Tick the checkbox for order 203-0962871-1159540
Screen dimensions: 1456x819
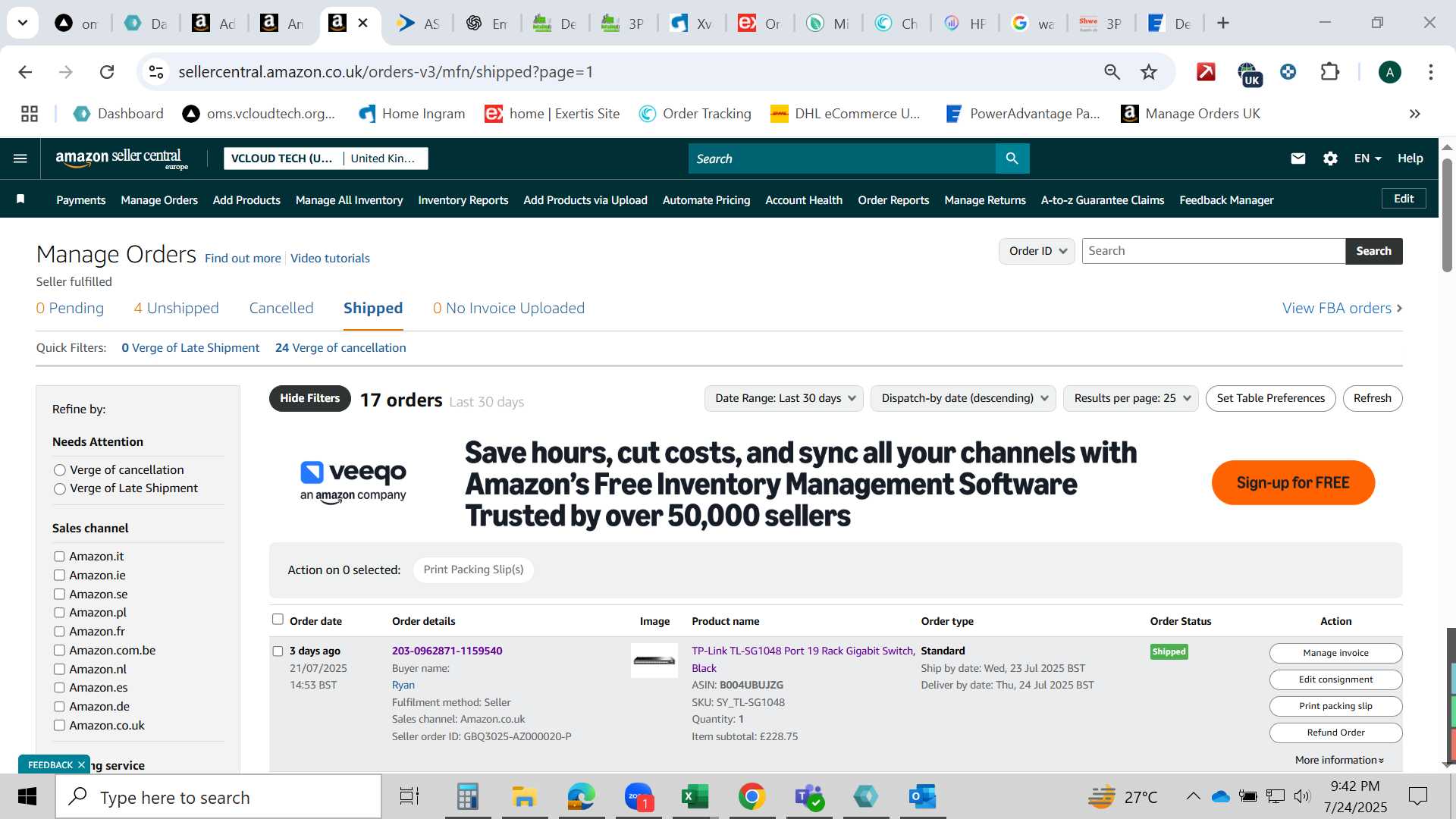278,651
